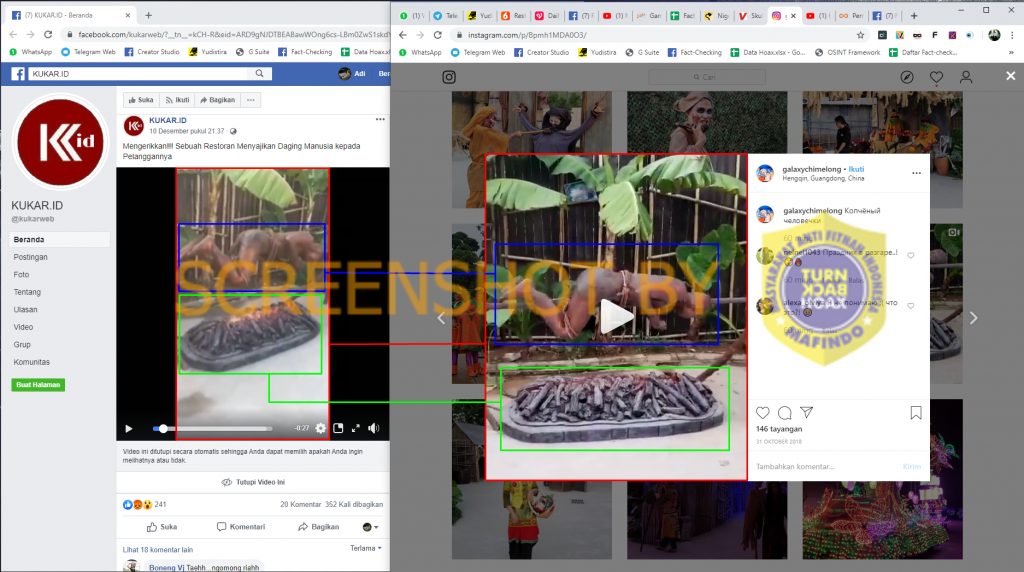Open Facebook video settings gear
The image size is (1024, 572).
pos(321,428)
